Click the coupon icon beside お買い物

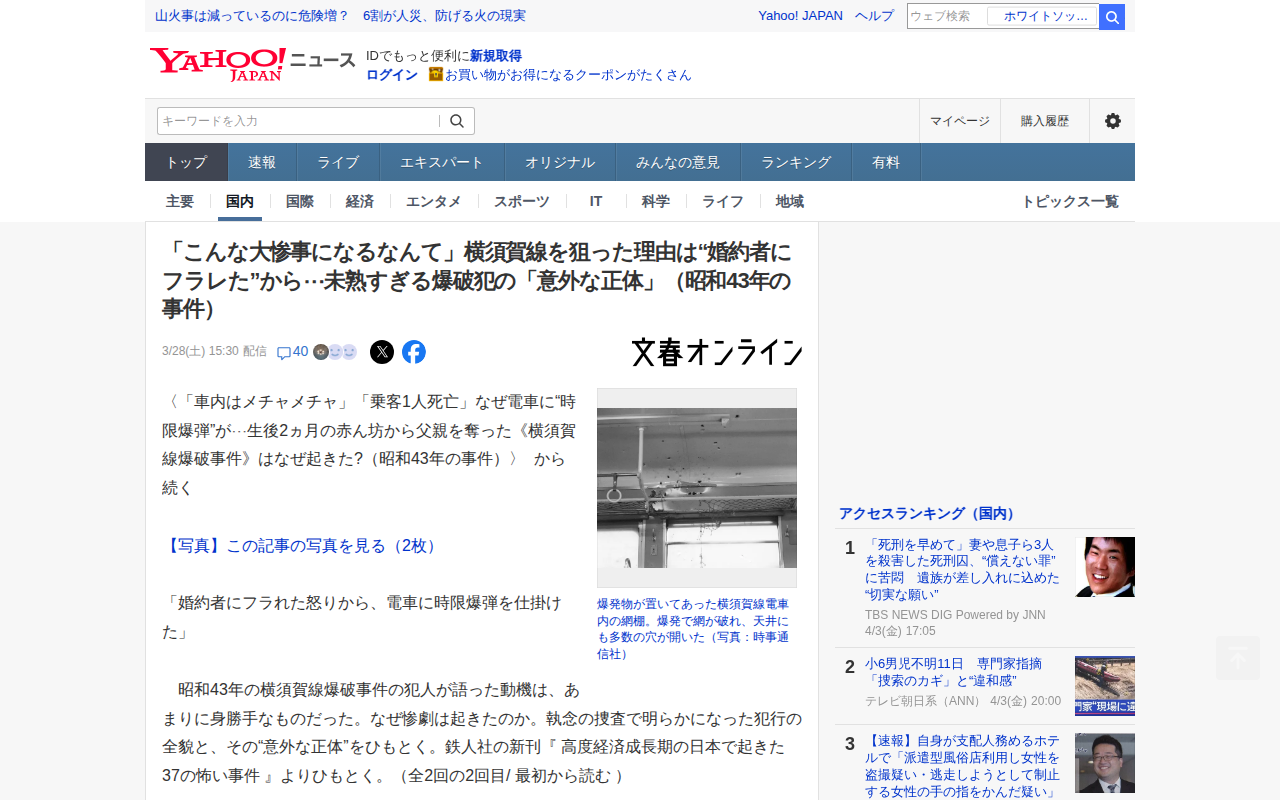pos(435,74)
